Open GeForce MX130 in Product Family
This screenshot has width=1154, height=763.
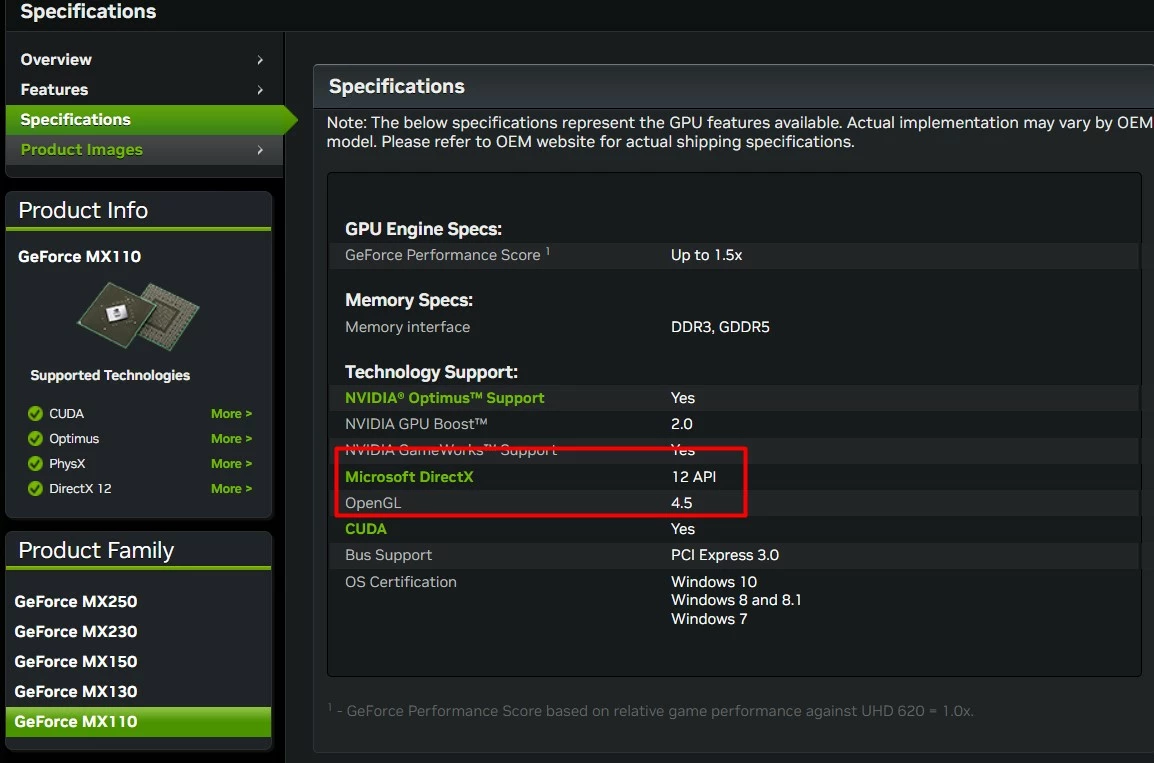click(76, 692)
